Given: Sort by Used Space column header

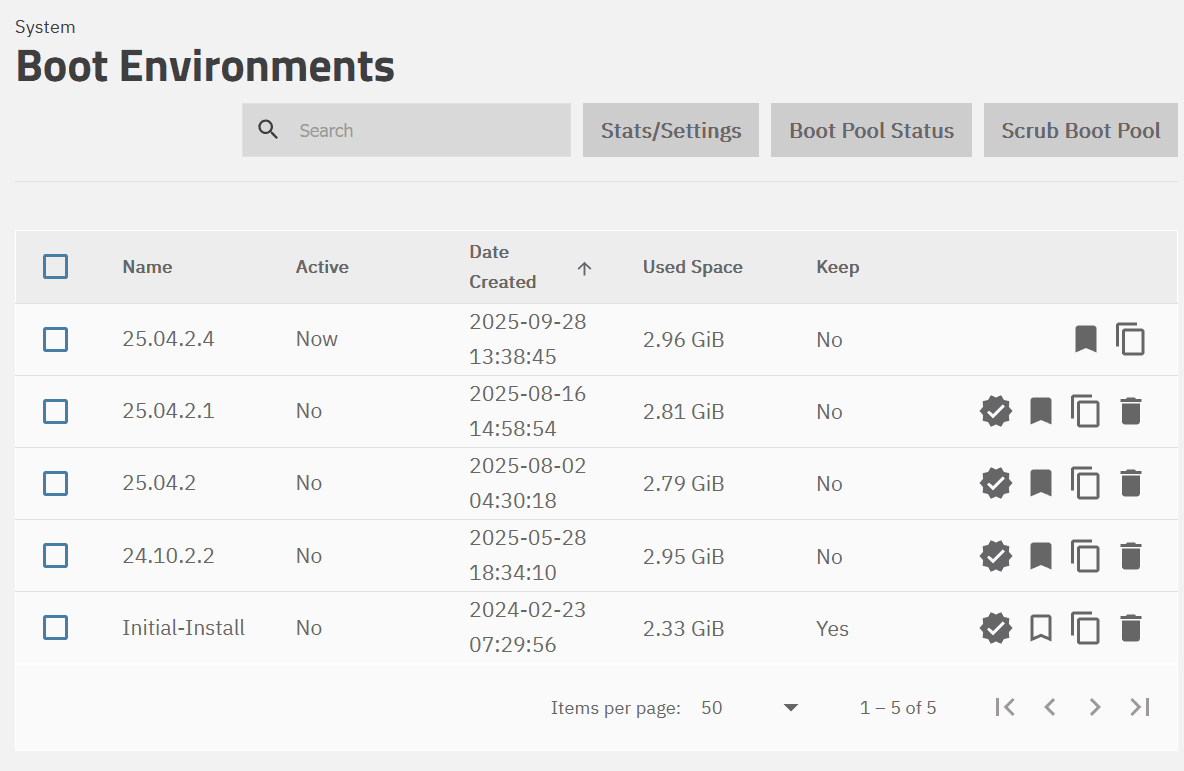Looking at the screenshot, I should pos(692,267).
